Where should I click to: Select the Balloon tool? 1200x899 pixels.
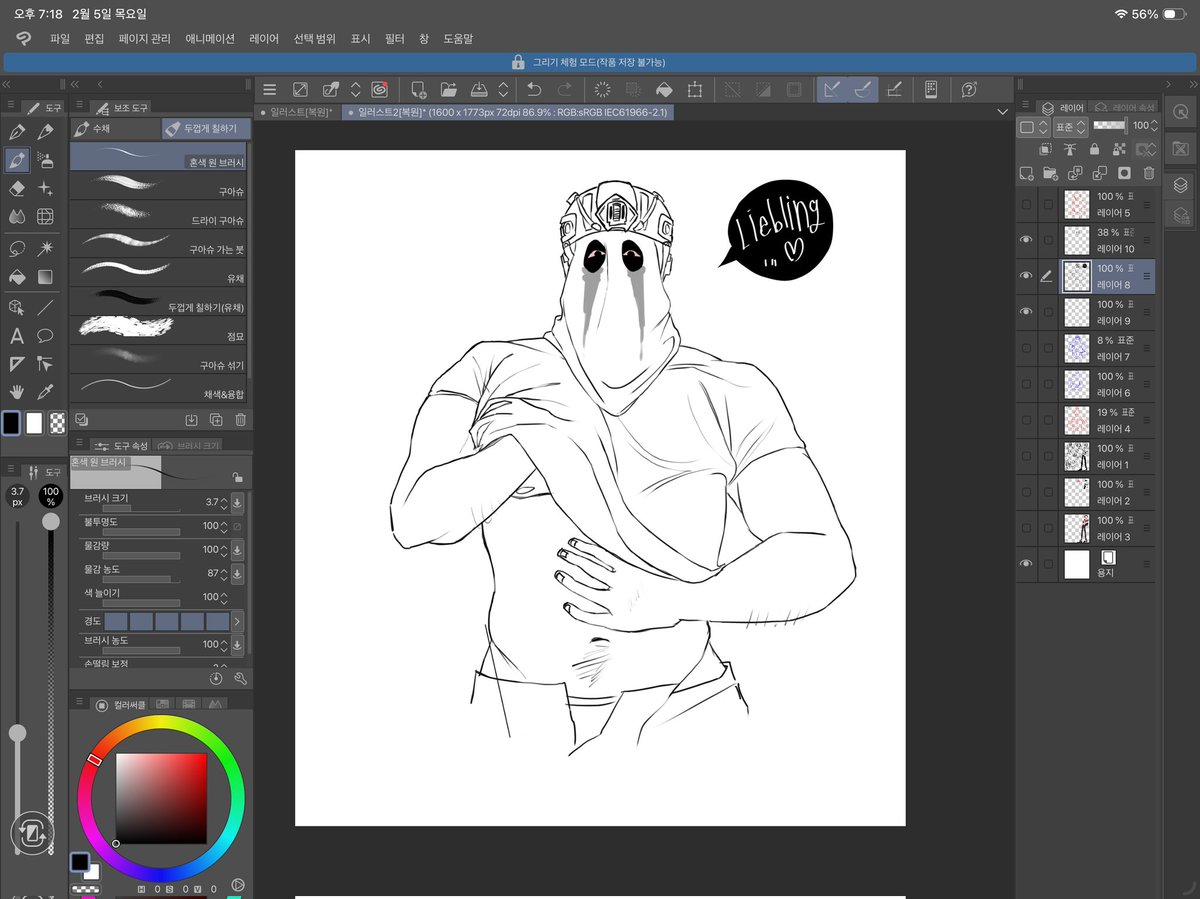click(45, 336)
